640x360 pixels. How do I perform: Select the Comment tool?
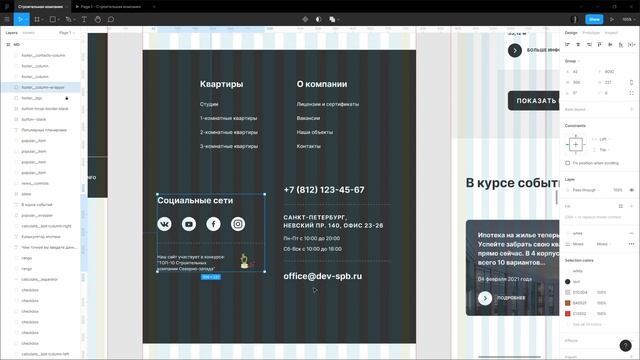click(111, 19)
